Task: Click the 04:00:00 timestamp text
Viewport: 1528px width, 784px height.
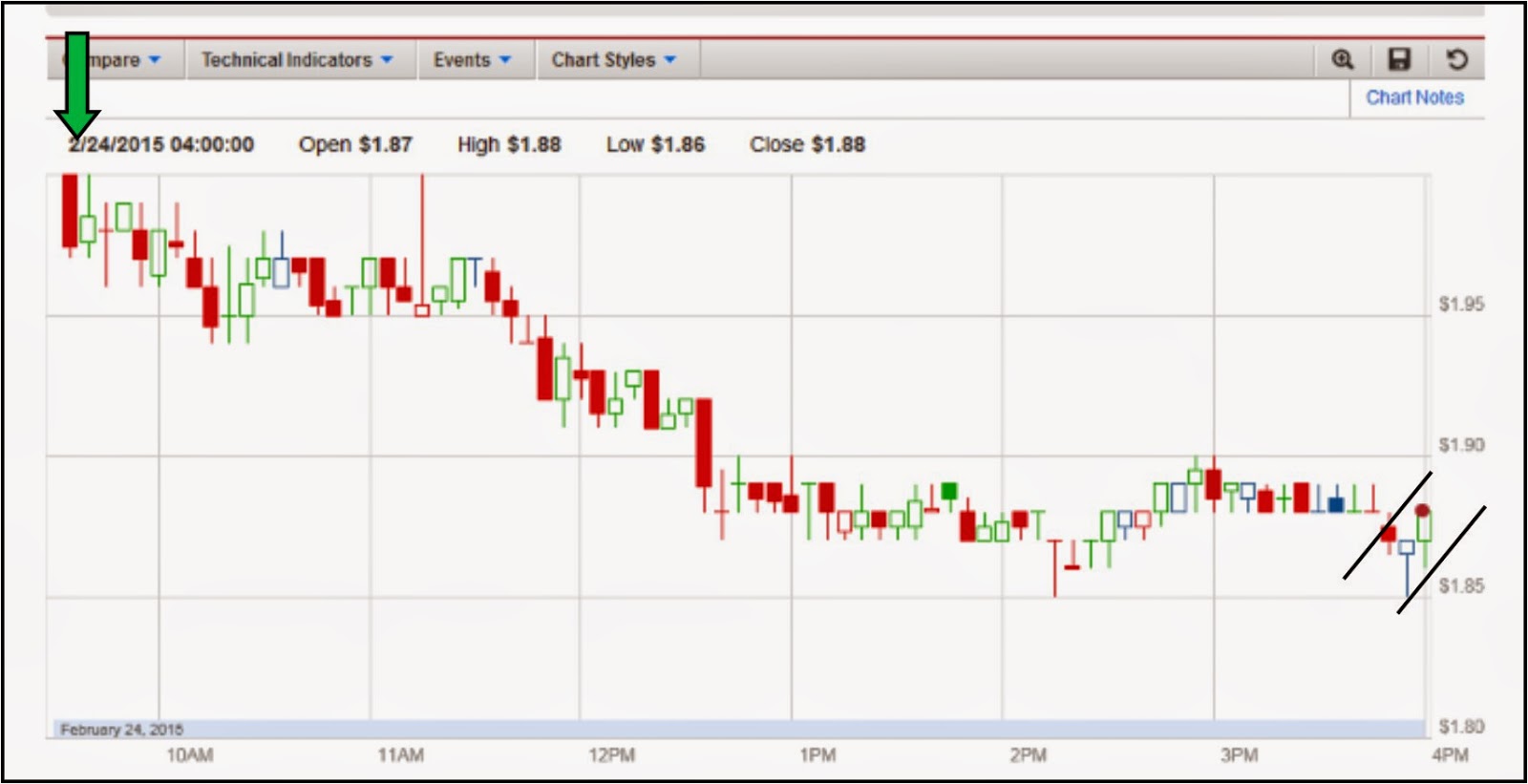Action: [212, 145]
